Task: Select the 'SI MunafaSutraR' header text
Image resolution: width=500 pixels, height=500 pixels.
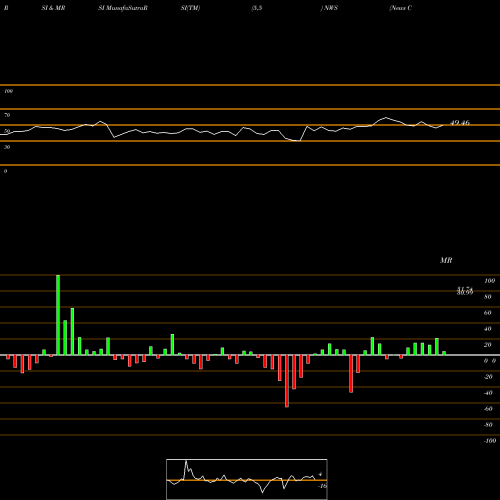Action: coord(123,8)
